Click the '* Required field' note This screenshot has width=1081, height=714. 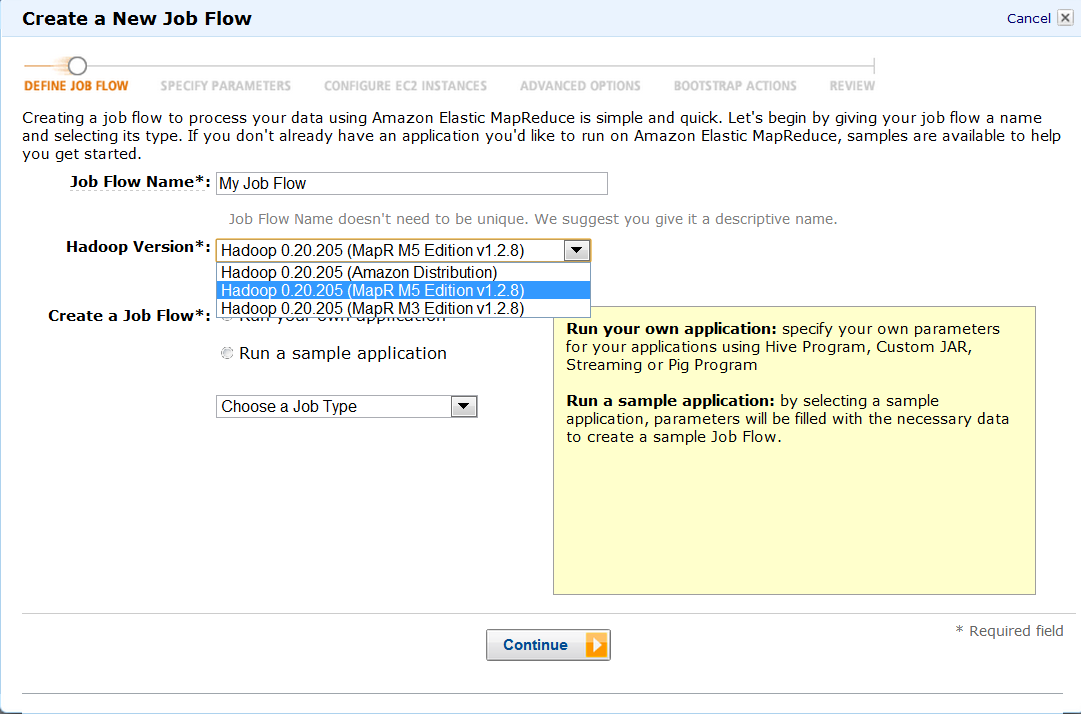pos(1009,631)
